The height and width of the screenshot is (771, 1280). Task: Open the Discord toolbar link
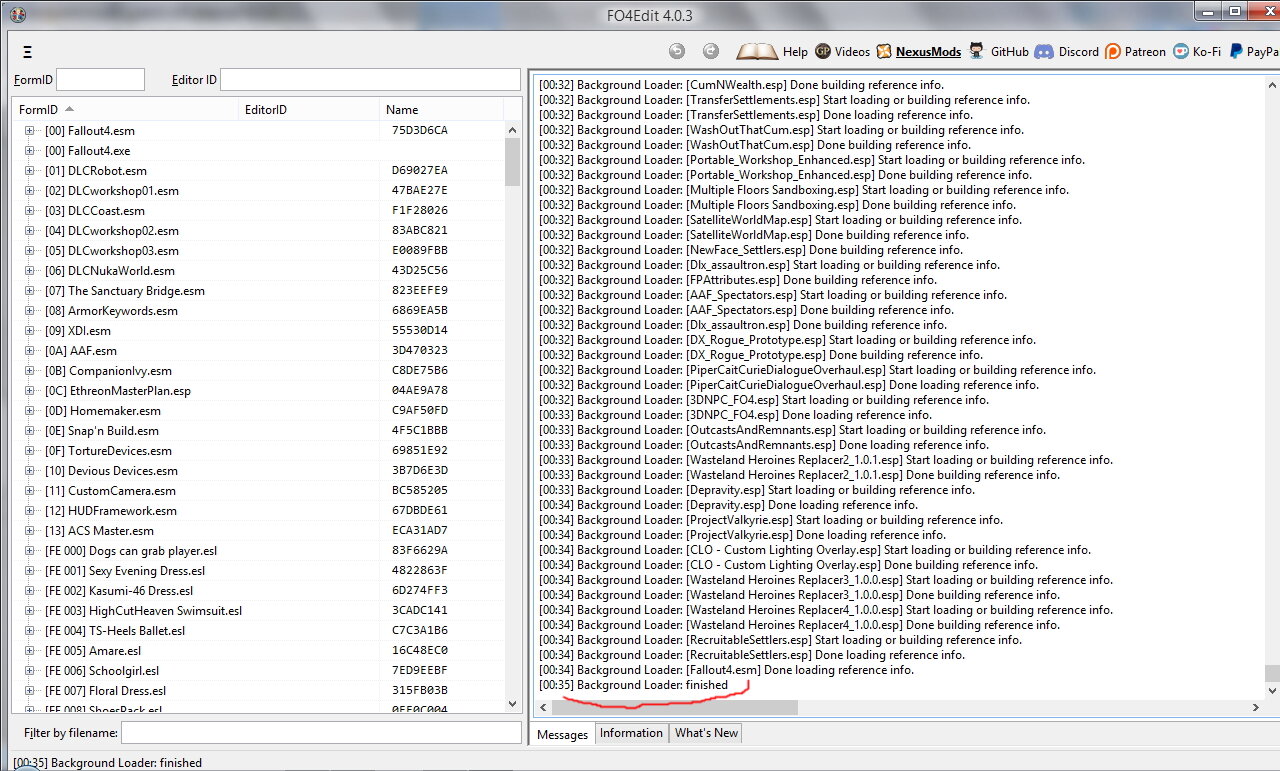(1067, 51)
